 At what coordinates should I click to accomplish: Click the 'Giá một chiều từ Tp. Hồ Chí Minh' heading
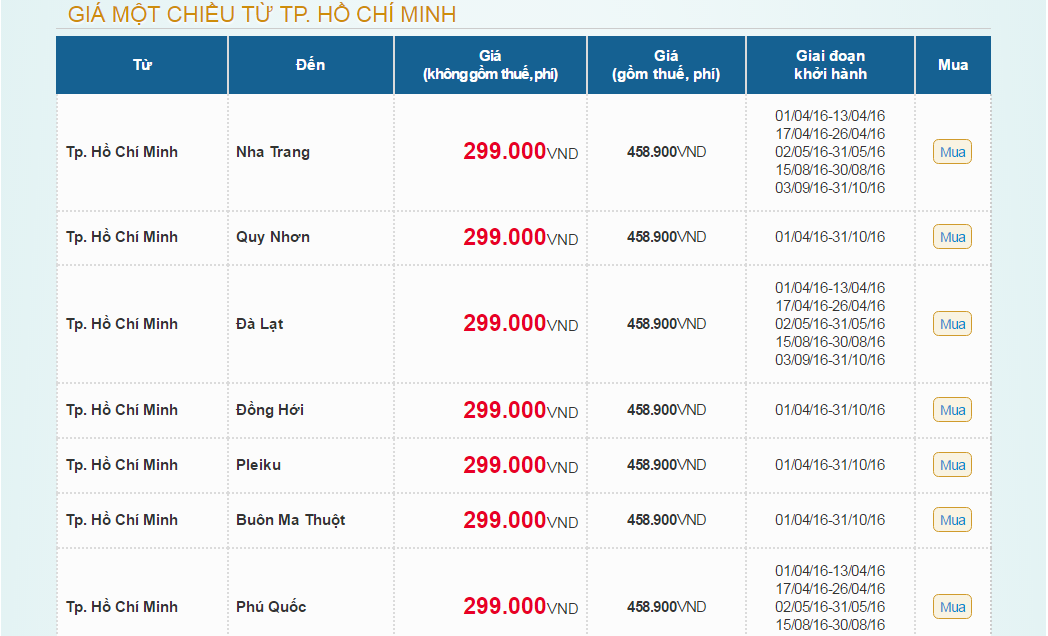coord(262,14)
